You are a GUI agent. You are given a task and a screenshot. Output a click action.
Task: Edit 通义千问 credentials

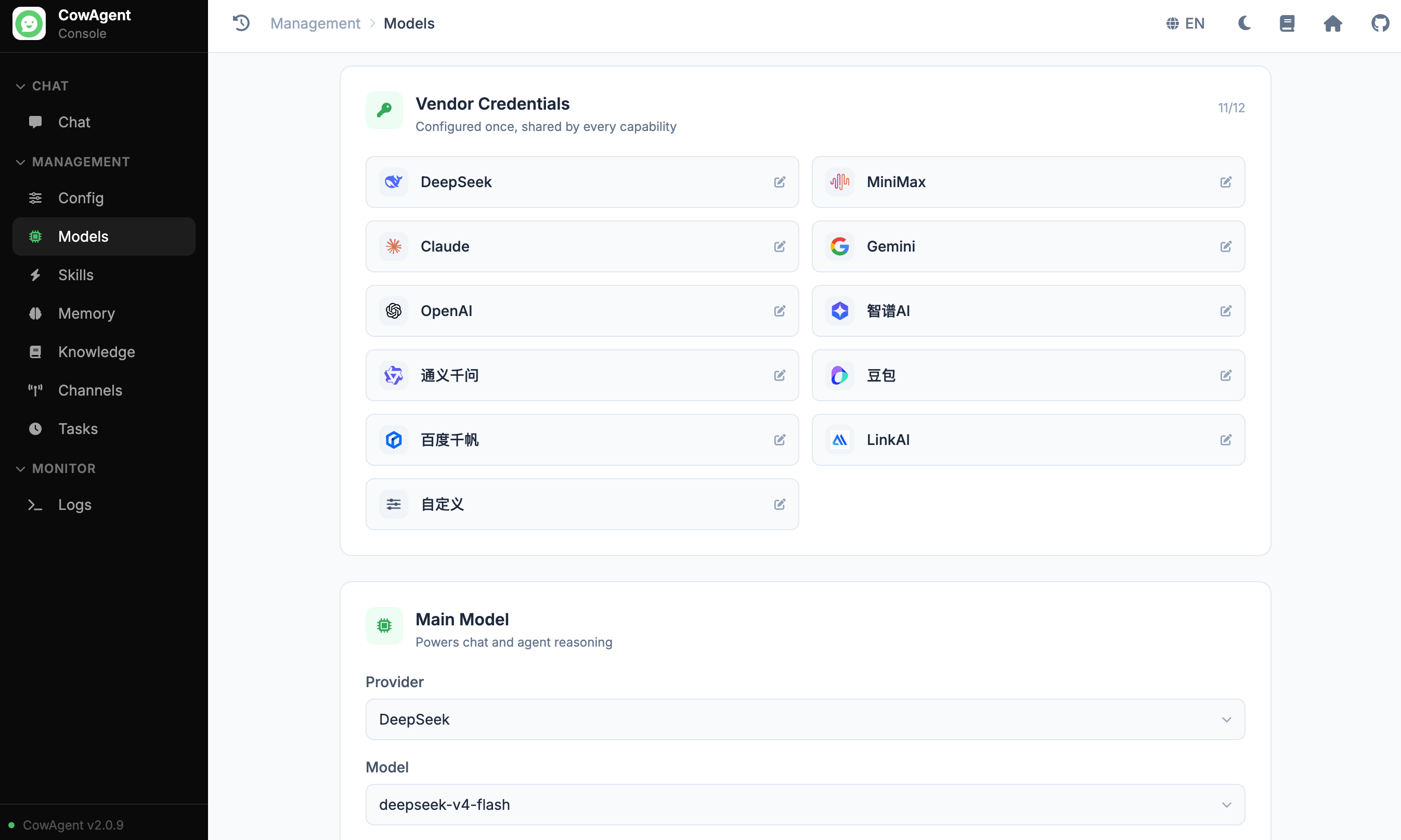pyautogui.click(x=779, y=375)
